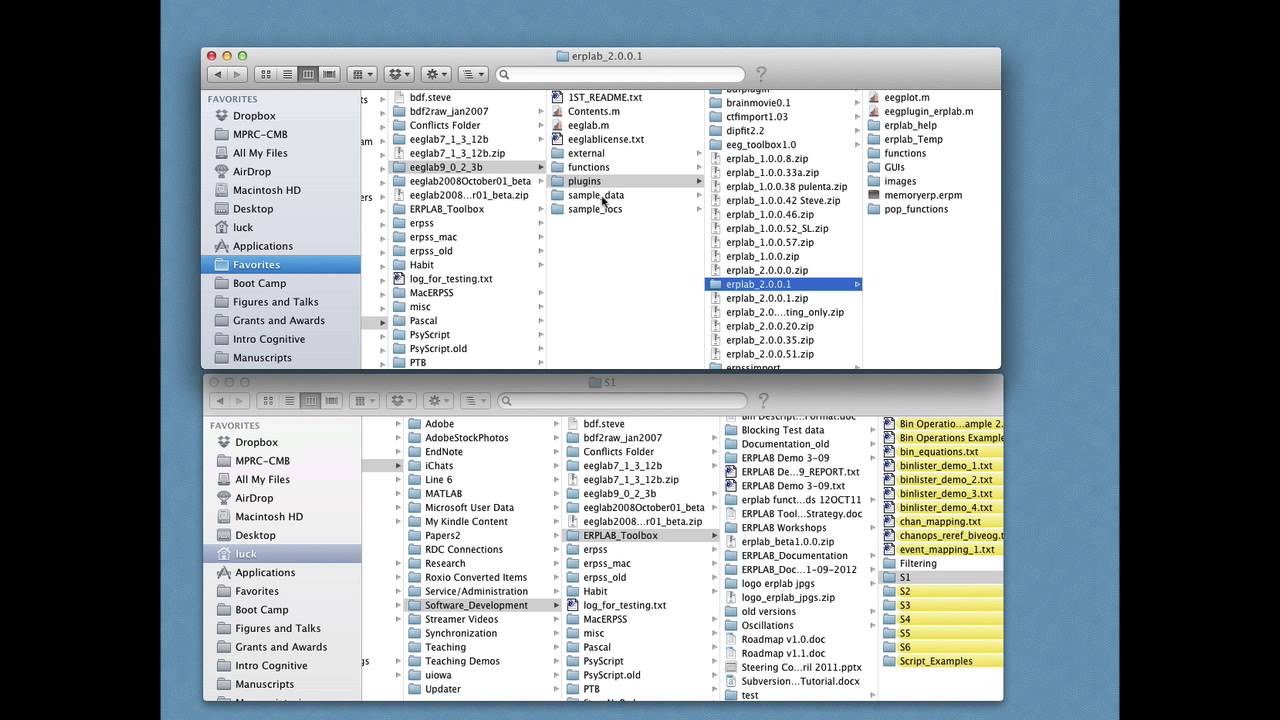Open Dropbox toolbar menu in erplab_2.0.0.1 window

[399, 74]
